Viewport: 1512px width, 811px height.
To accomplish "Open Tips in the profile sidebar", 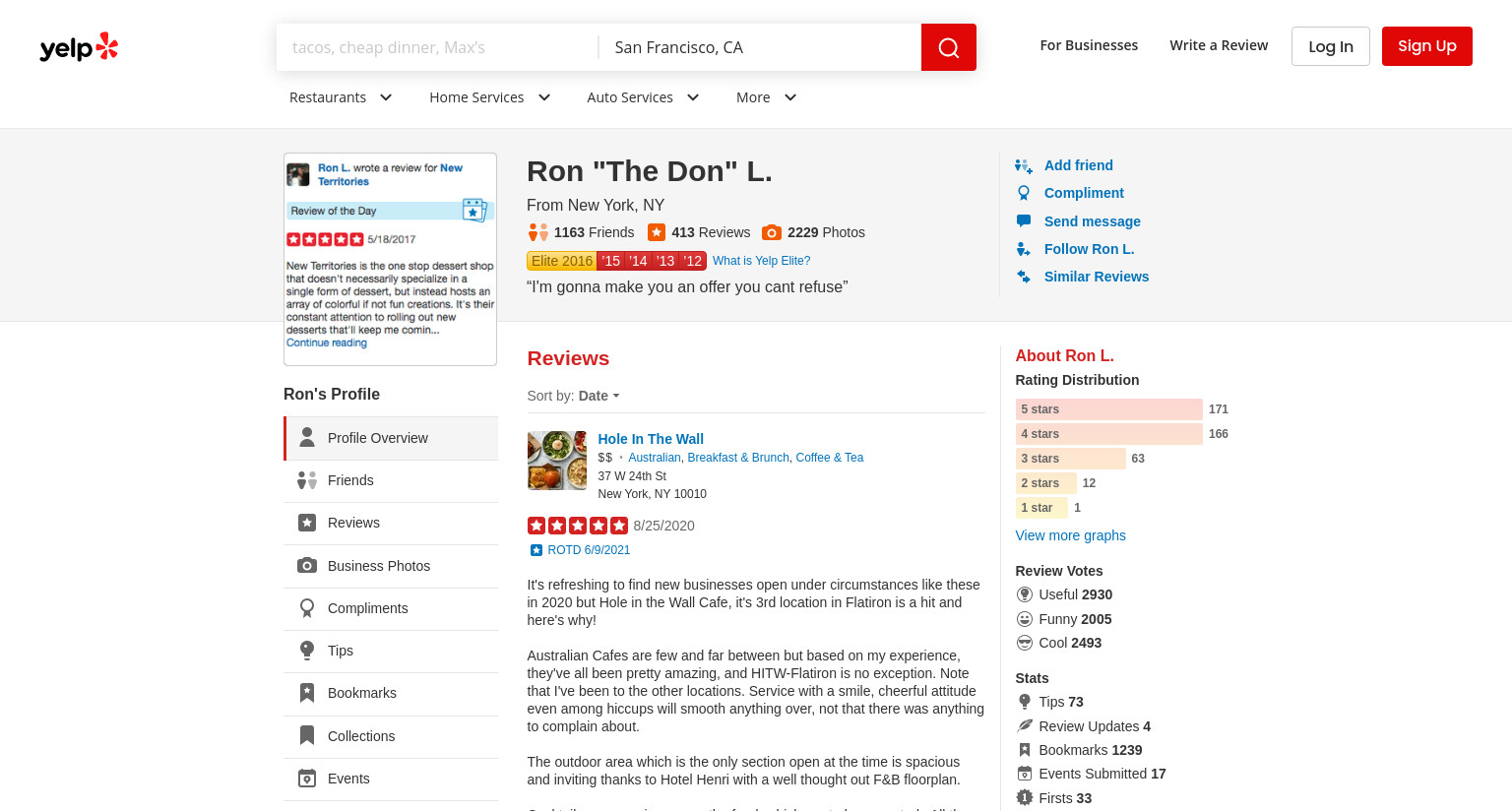I will (x=391, y=651).
